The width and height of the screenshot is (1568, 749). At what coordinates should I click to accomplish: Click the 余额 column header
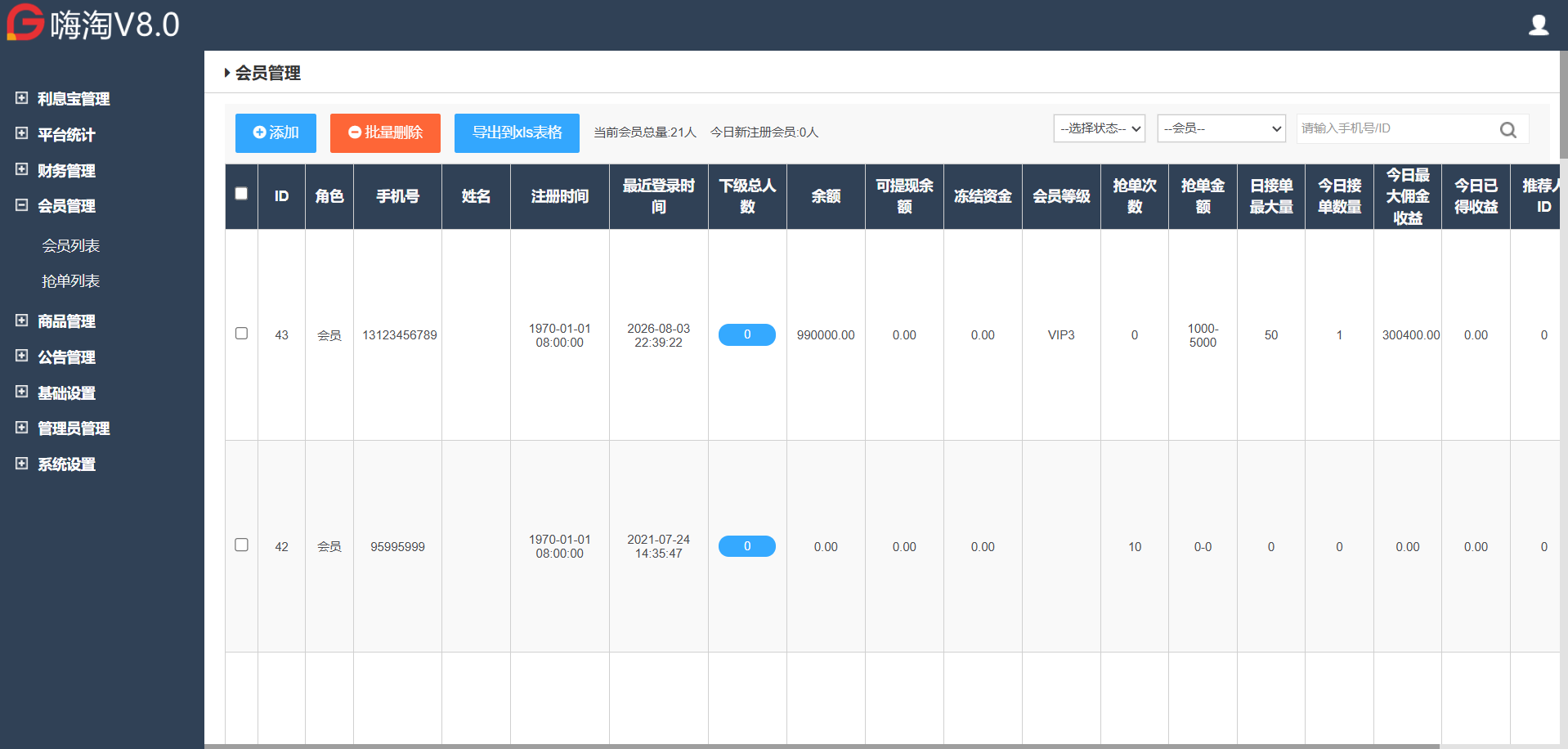[x=827, y=196]
